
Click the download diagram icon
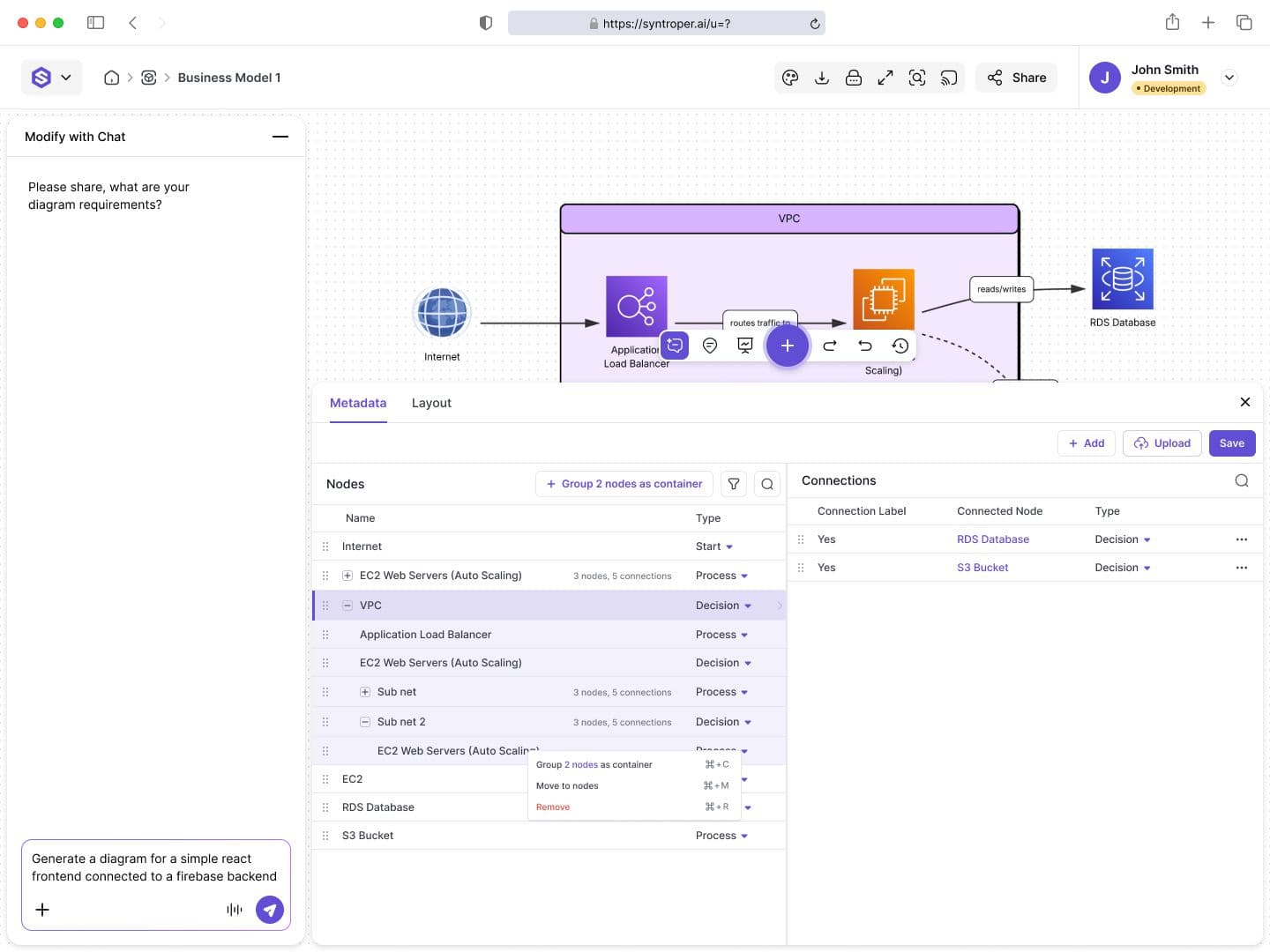pos(822,78)
